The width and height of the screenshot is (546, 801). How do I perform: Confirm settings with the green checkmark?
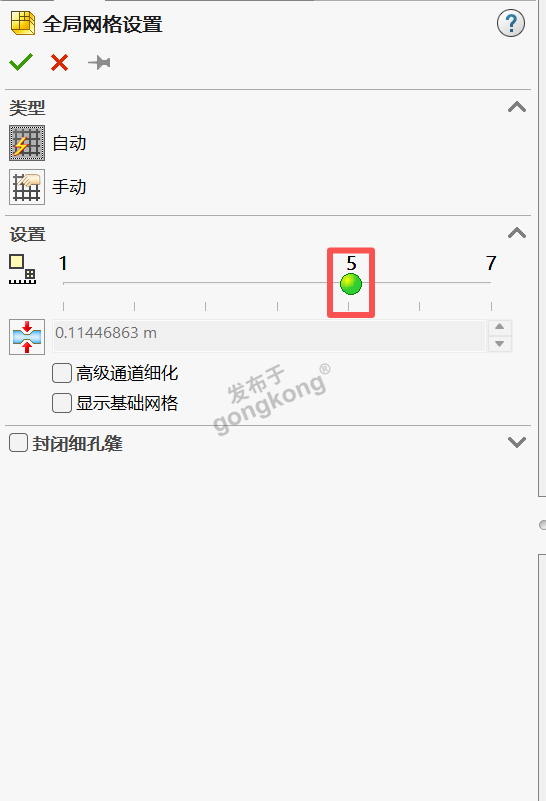20,62
